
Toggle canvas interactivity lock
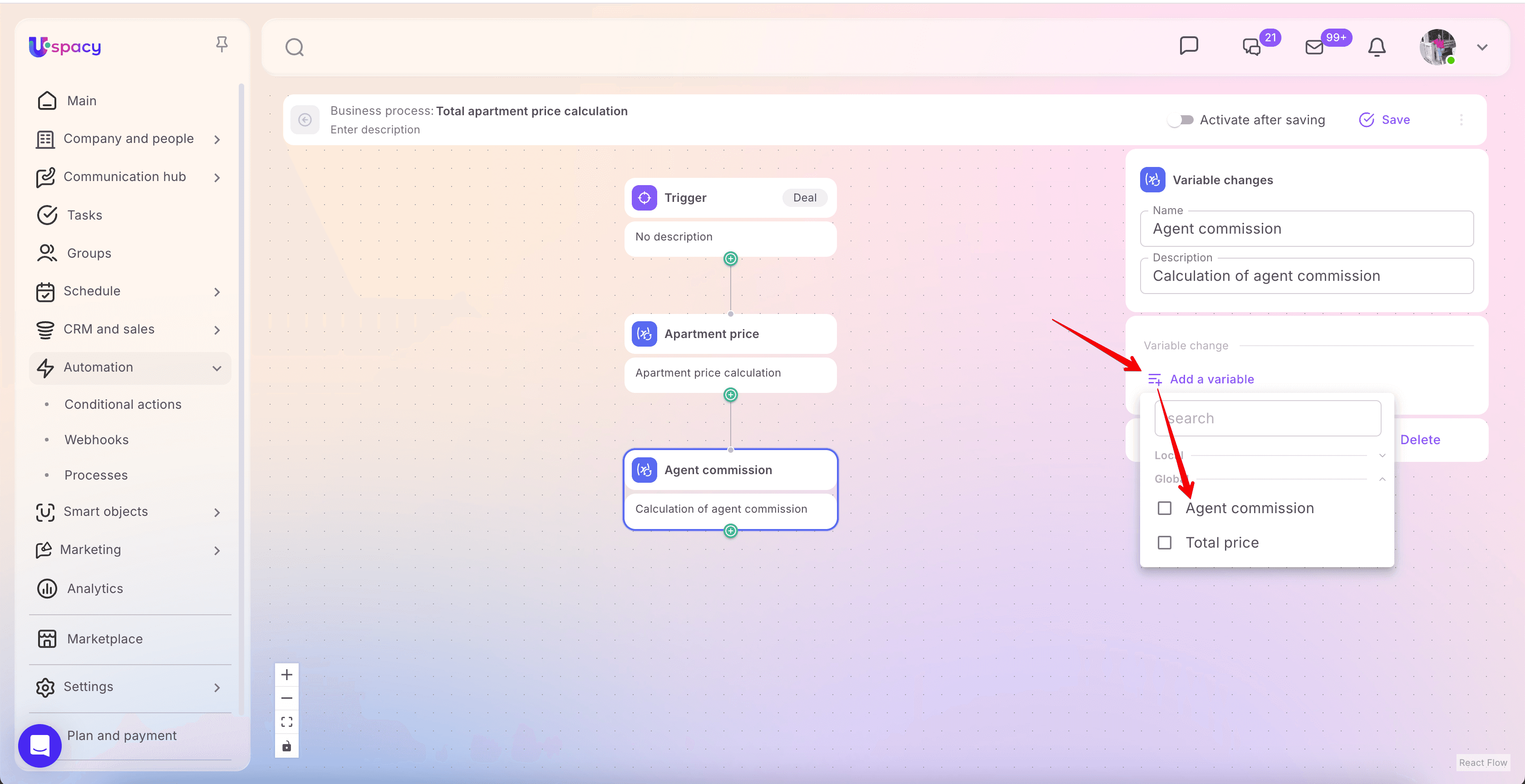(286, 745)
